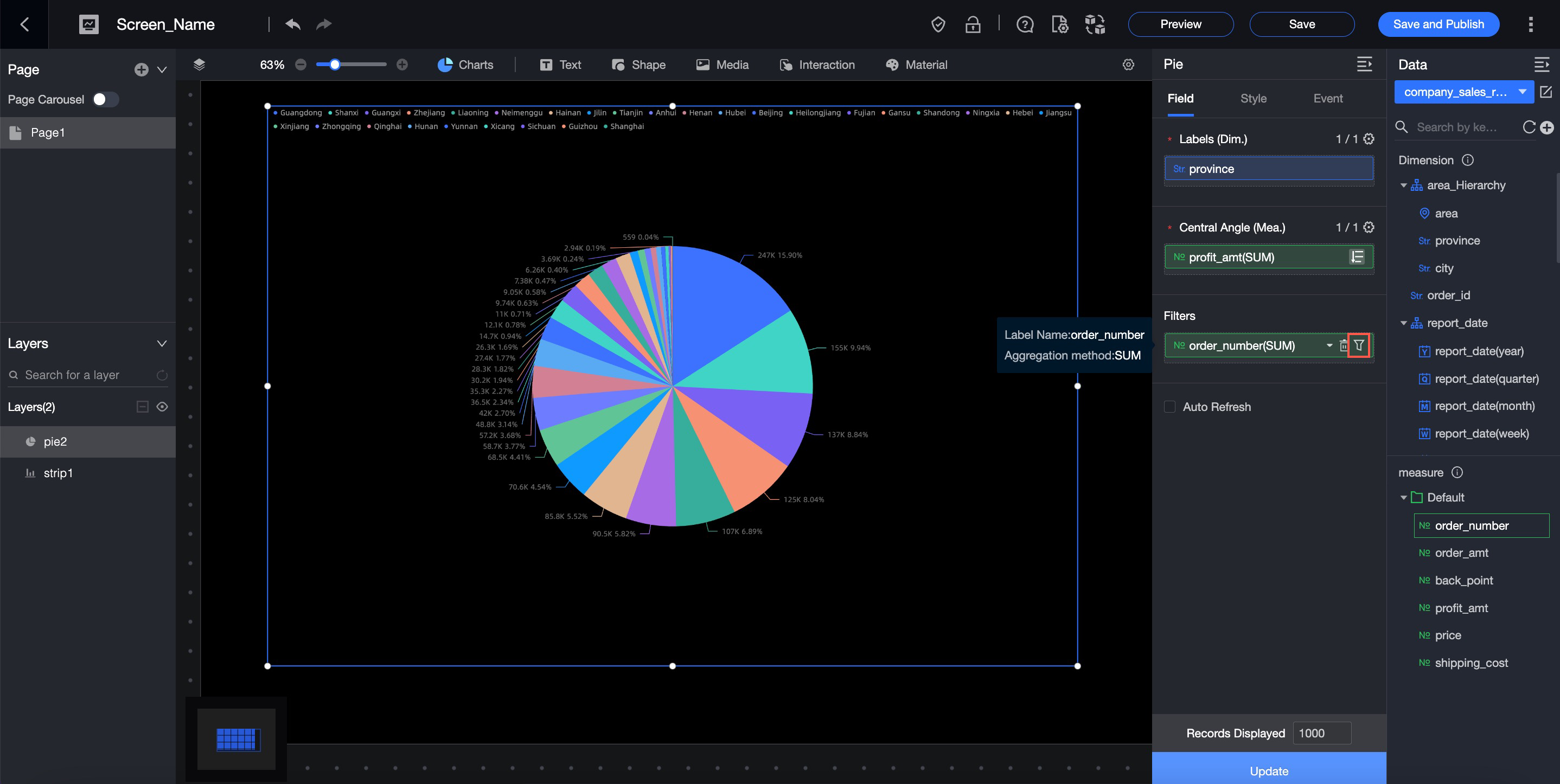
Task: Click the Save and Publish button
Action: [x=1438, y=24]
